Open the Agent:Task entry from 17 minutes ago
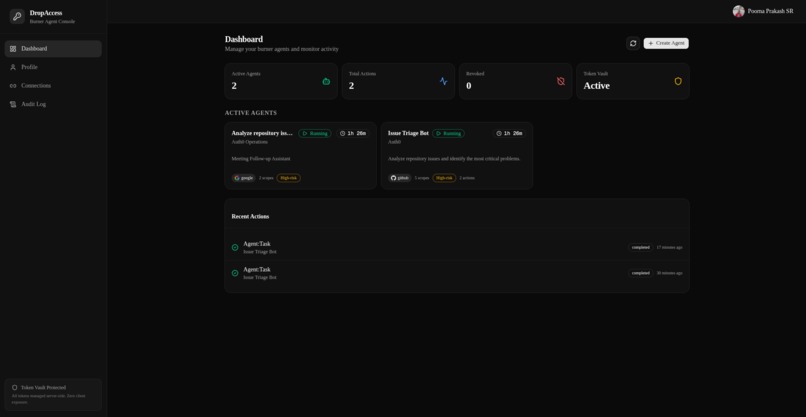The height and width of the screenshot is (417, 806). click(x=257, y=244)
